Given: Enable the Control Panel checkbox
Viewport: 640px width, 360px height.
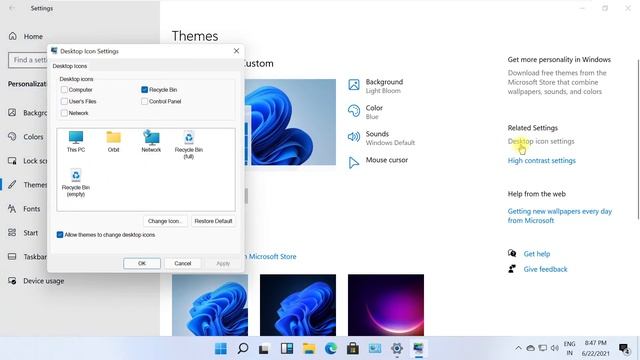Looking at the screenshot, I should point(144,101).
